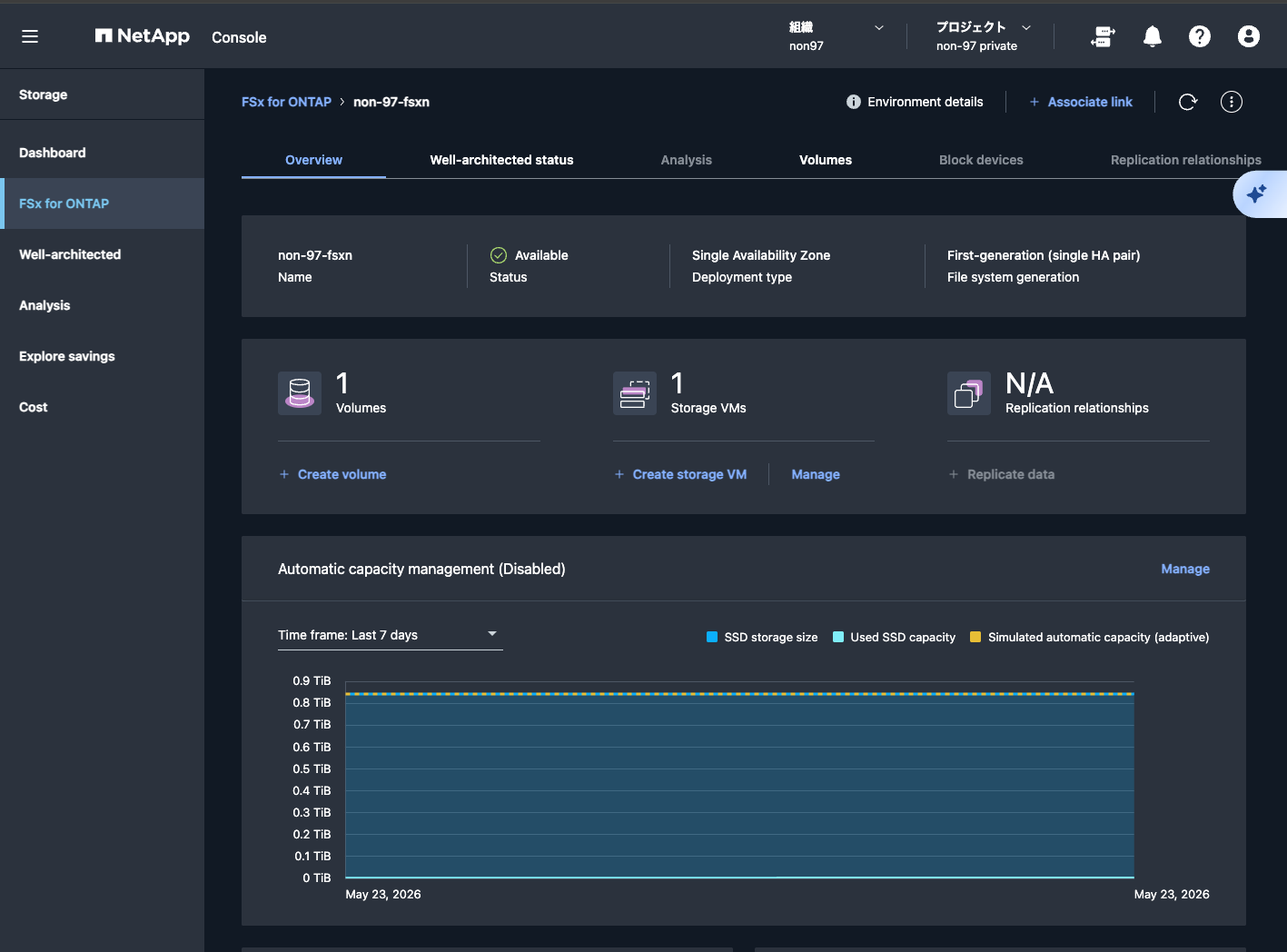Switch to the Replication relationships tab
Screen dimensions: 1287x952
click(1186, 160)
